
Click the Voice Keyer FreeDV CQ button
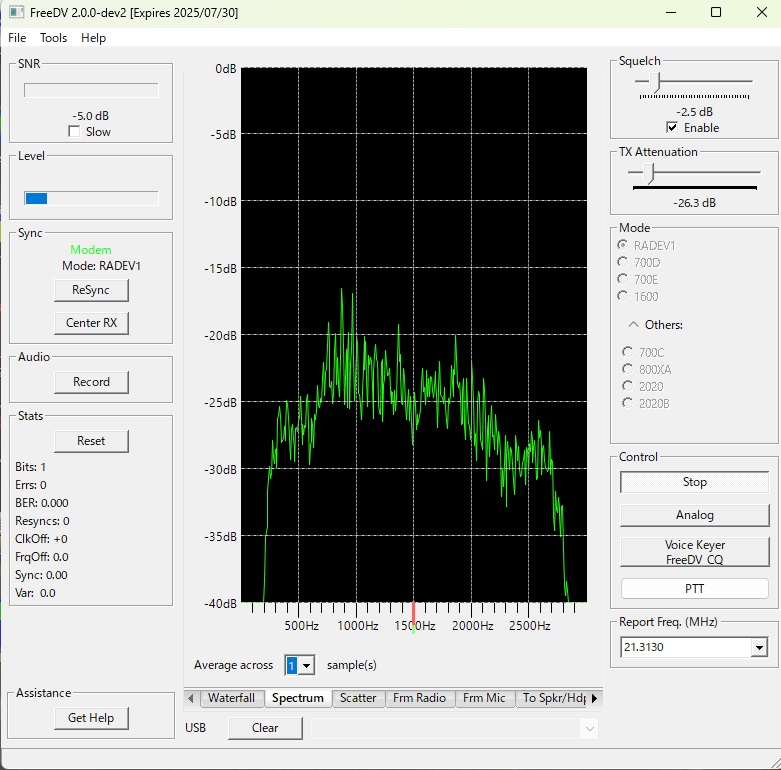tap(694, 552)
